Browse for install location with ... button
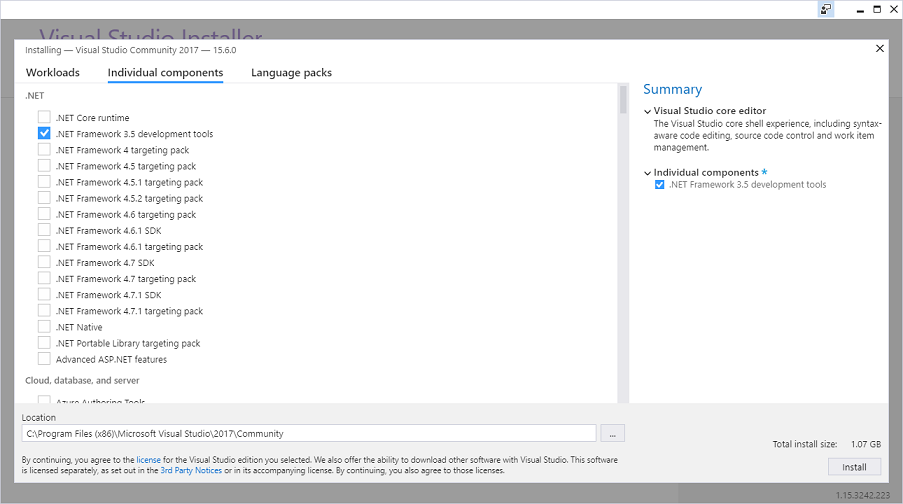The width and height of the screenshot is (903, 504). 612,433
